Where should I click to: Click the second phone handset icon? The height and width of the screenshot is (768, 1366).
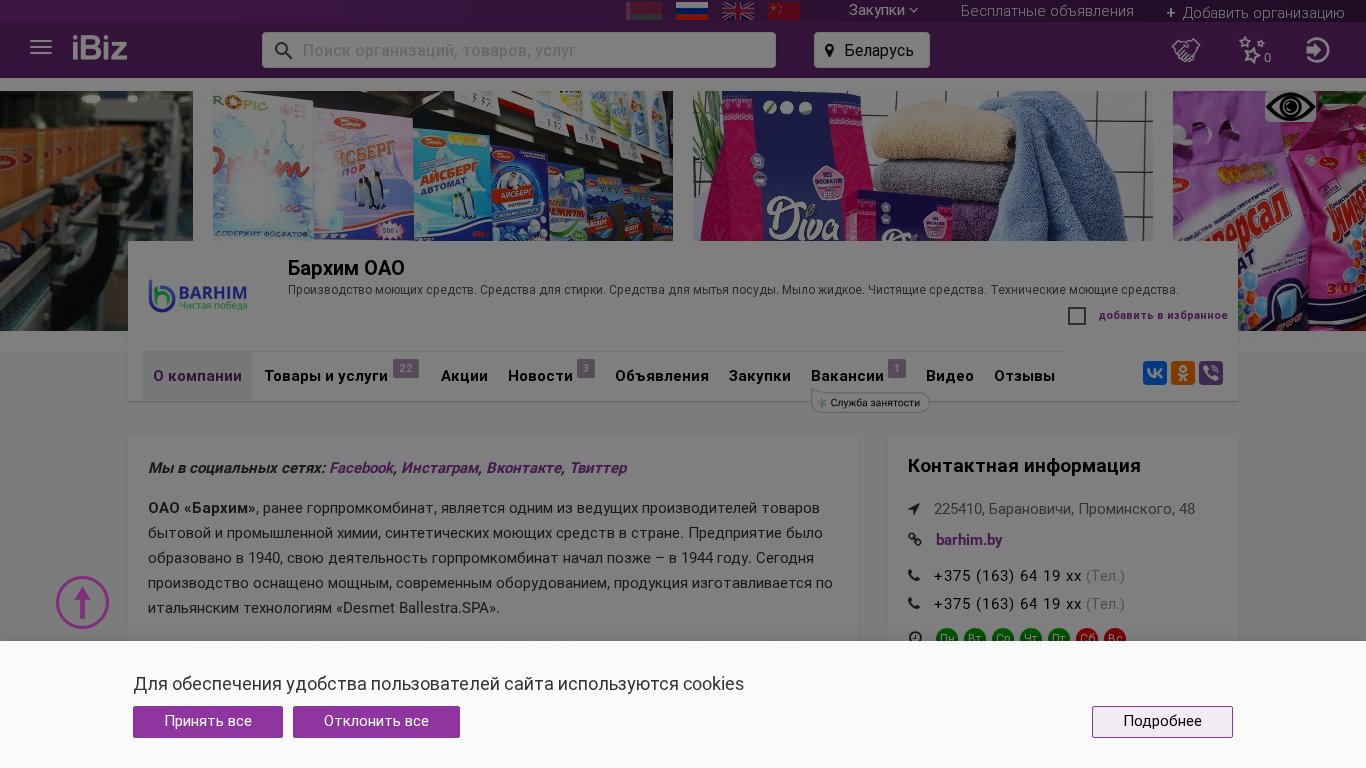pos(914,603)
